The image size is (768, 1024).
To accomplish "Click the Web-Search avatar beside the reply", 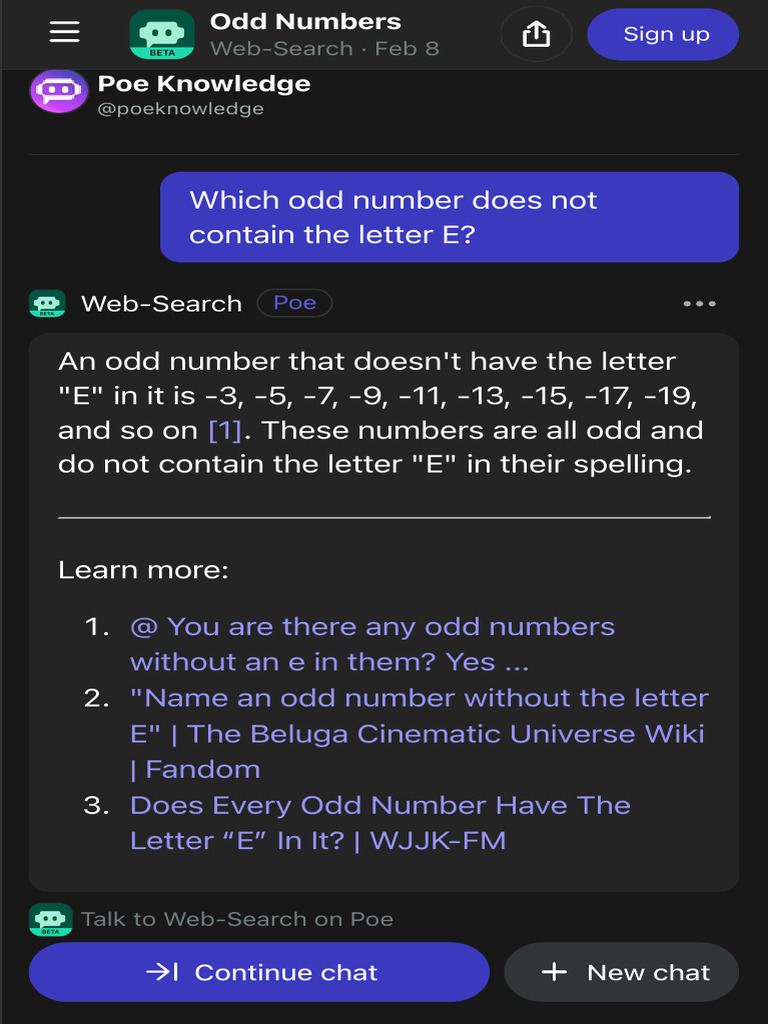I will (x=47, y=304).
